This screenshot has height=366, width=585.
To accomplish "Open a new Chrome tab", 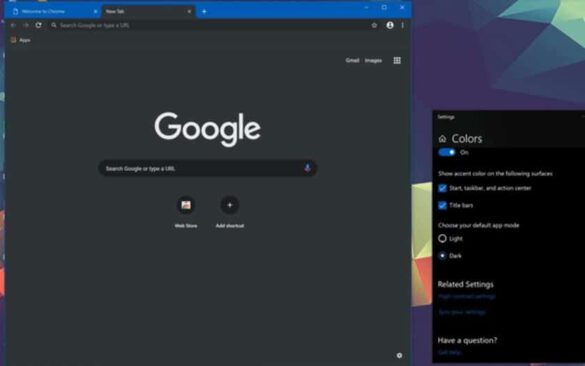I will 204,12.
